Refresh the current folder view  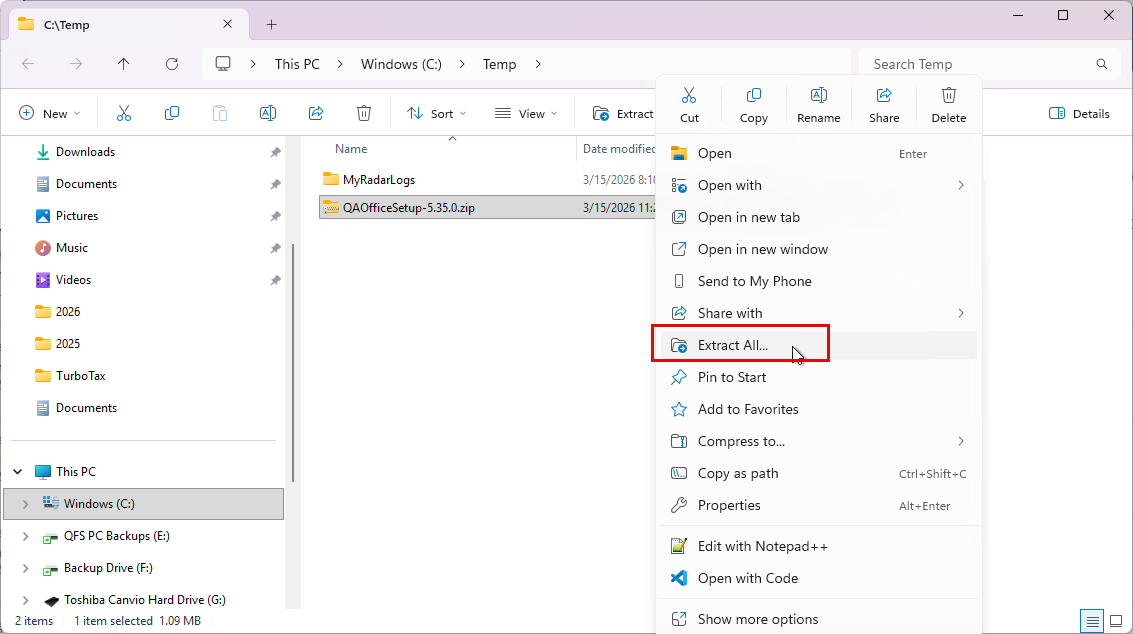172,64
